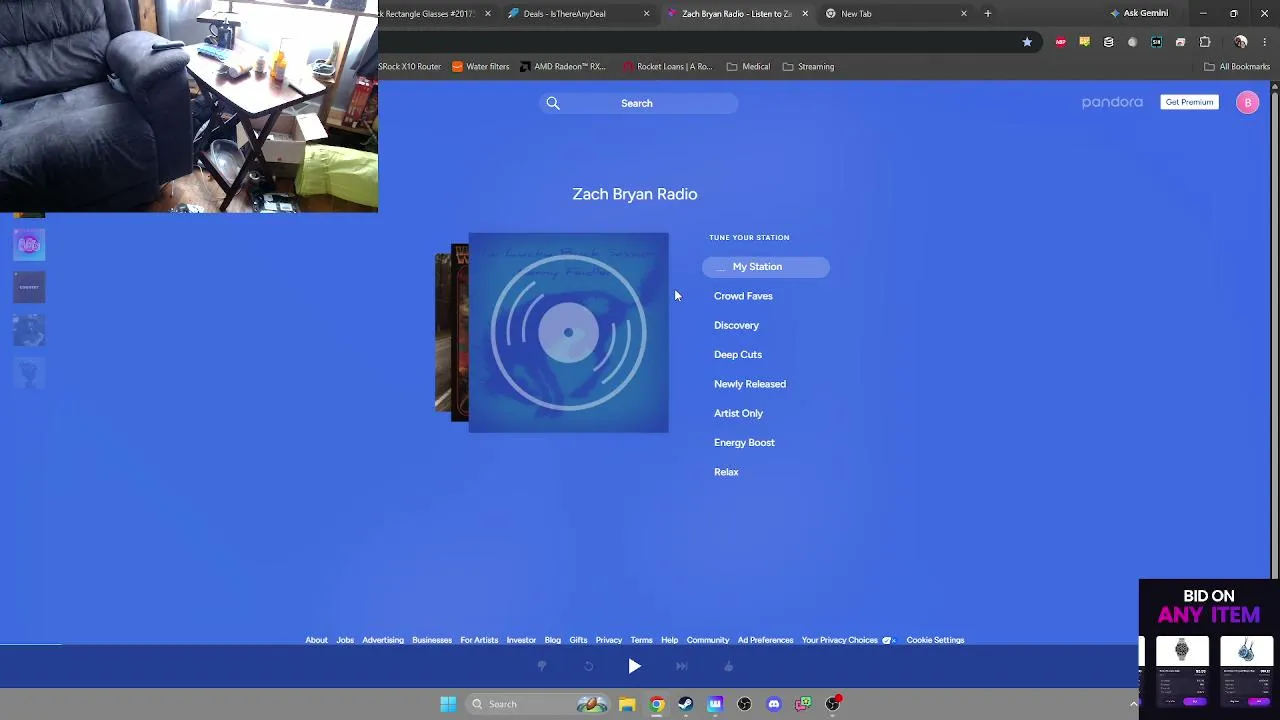Open the Blog footer link

point(553,640)
